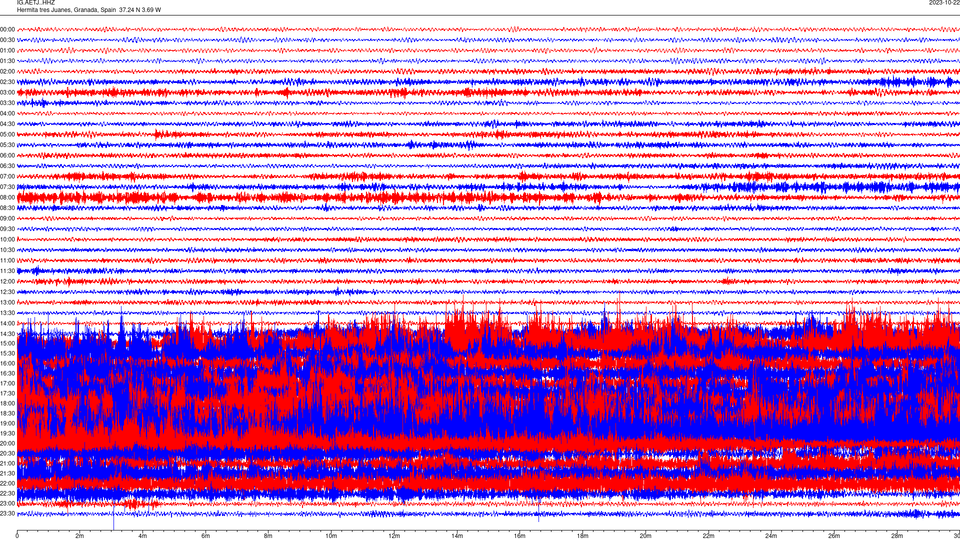Click the 04:30 row label
Screen dimensions: 960x540
pos(8,124)
